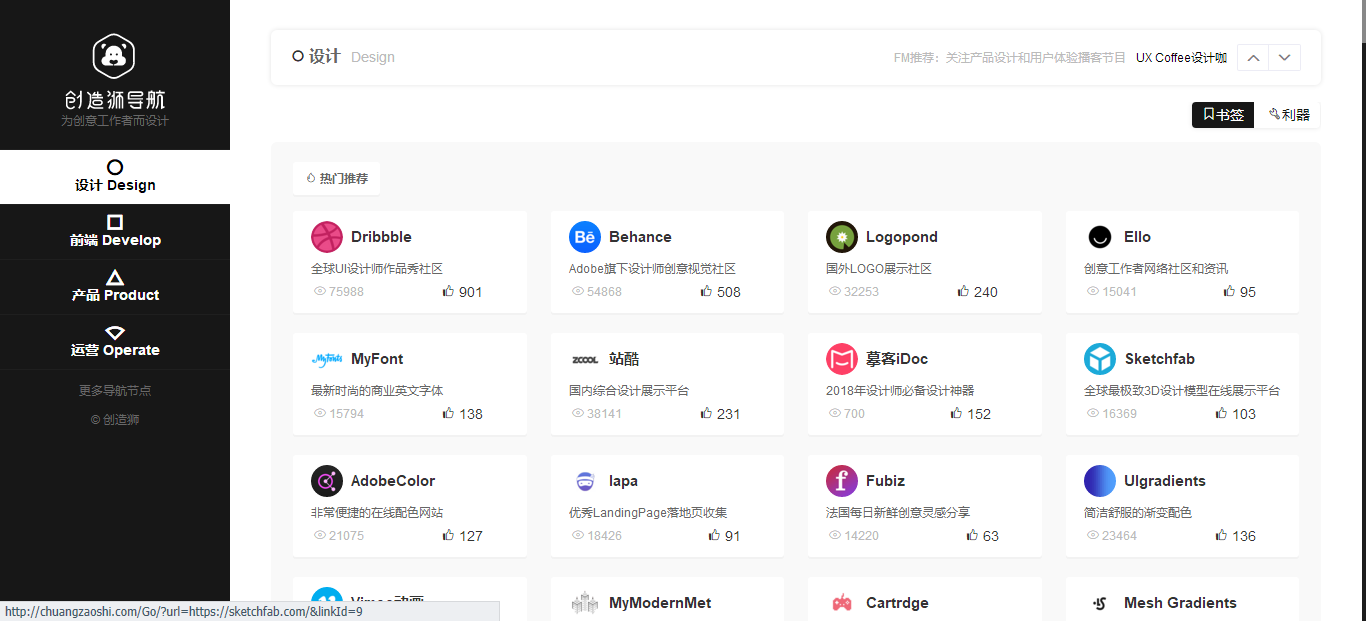Click the down chevron in header
The height and width of the screenshot is (621, 1366).
[x=1285, y=58]
